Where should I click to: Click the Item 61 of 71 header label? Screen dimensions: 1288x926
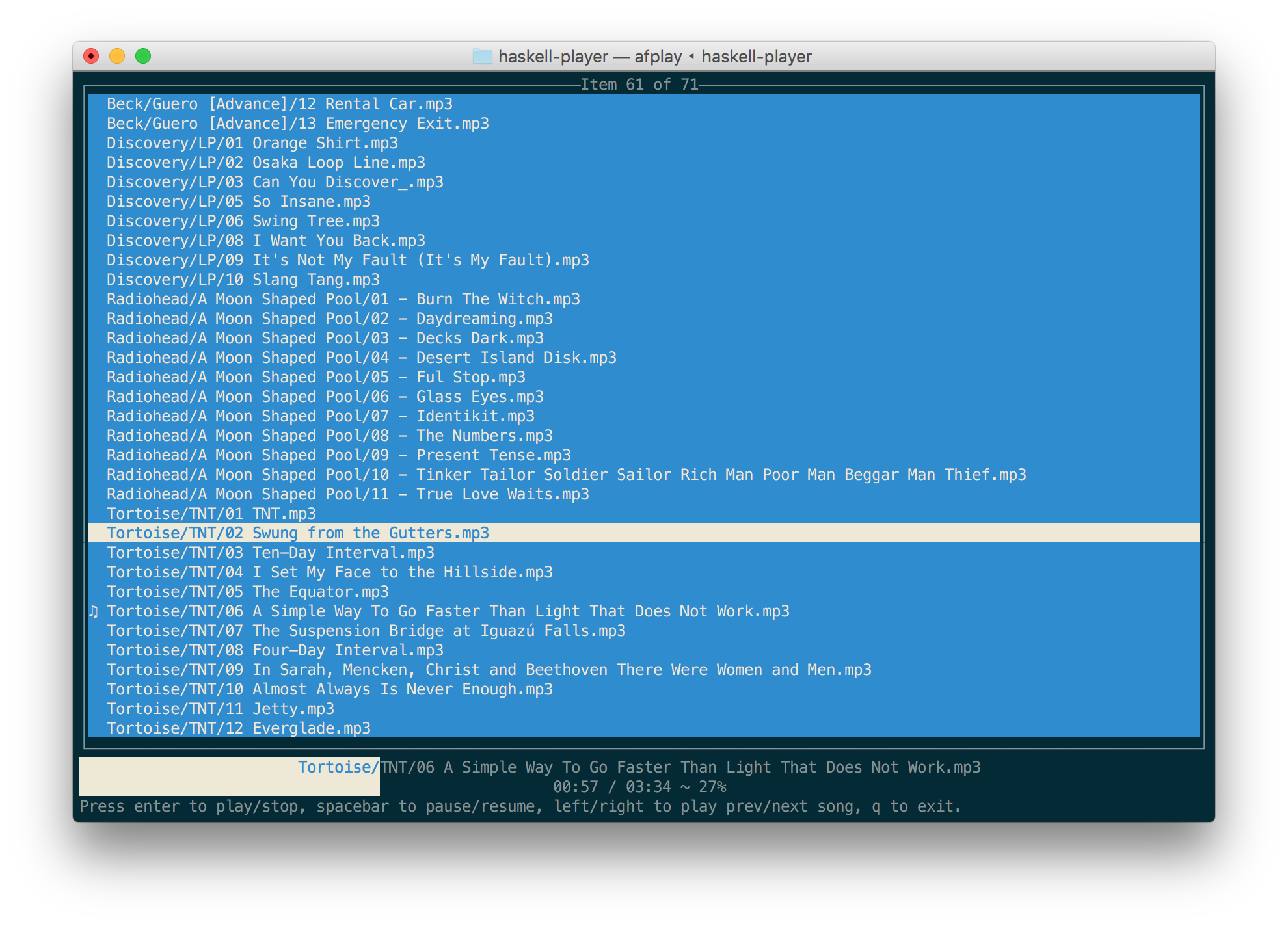pos(639,85)
